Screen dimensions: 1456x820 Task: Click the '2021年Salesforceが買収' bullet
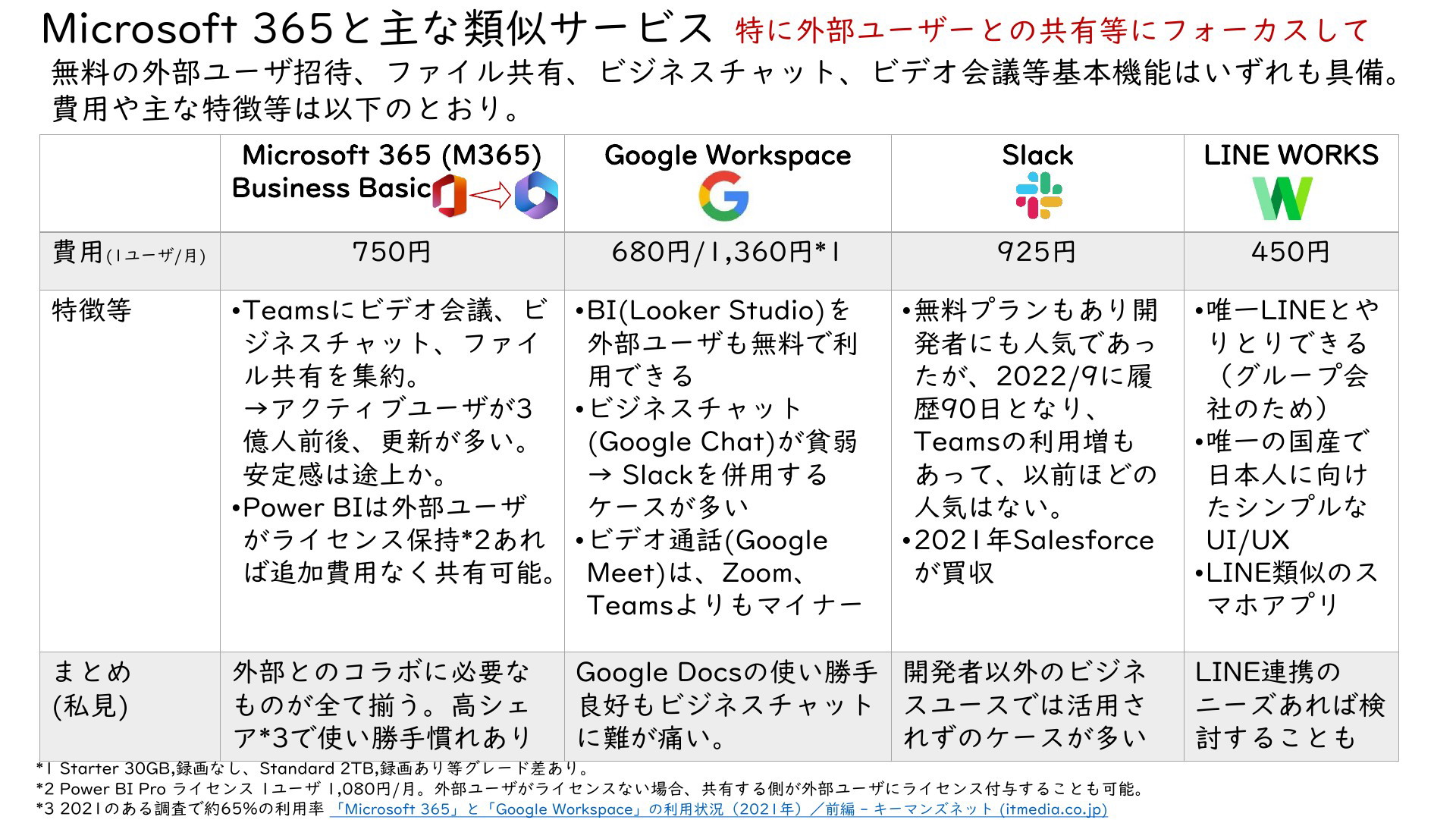tap(1028, 556)
